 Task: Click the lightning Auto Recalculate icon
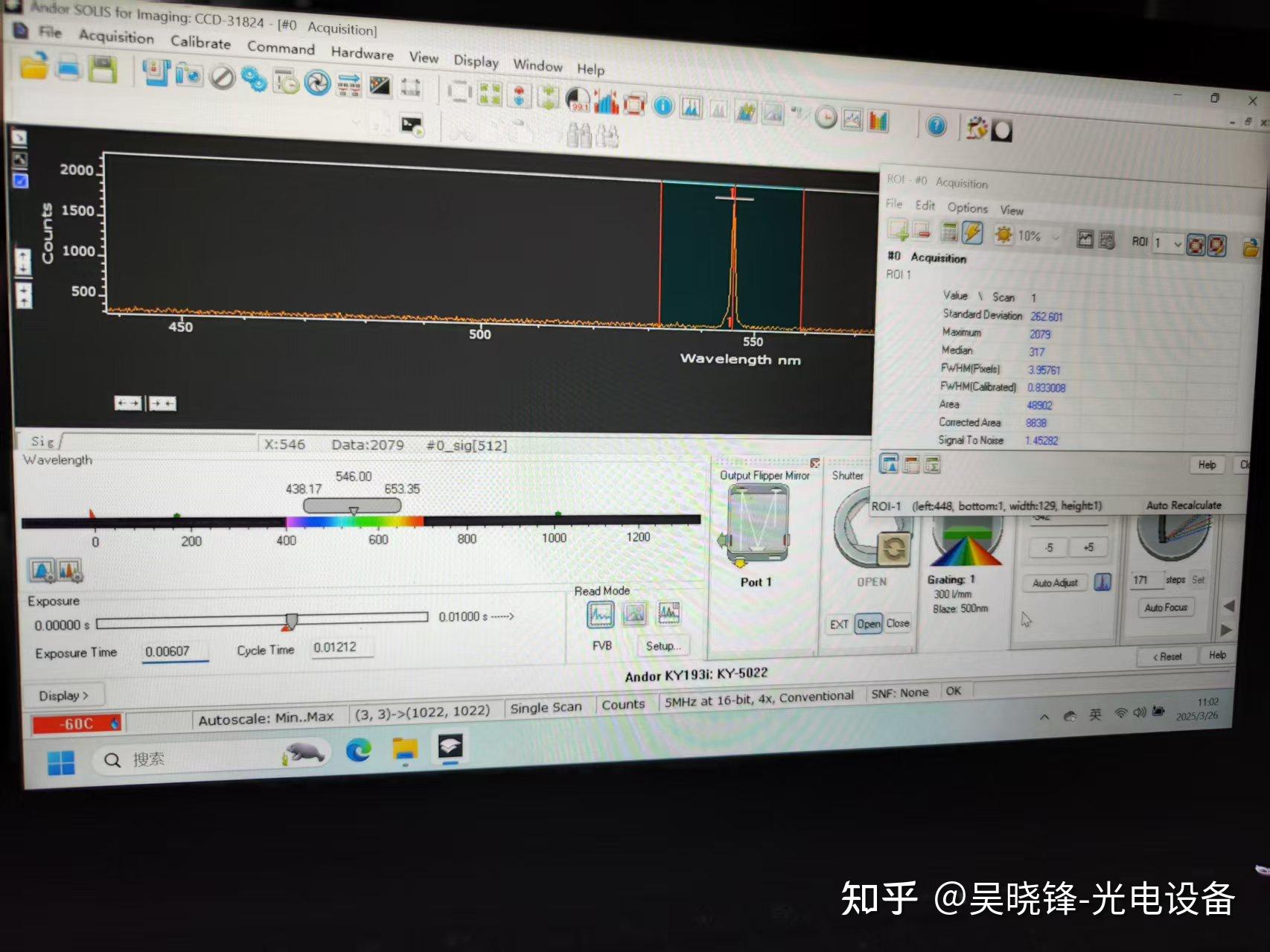coord(972,234)
